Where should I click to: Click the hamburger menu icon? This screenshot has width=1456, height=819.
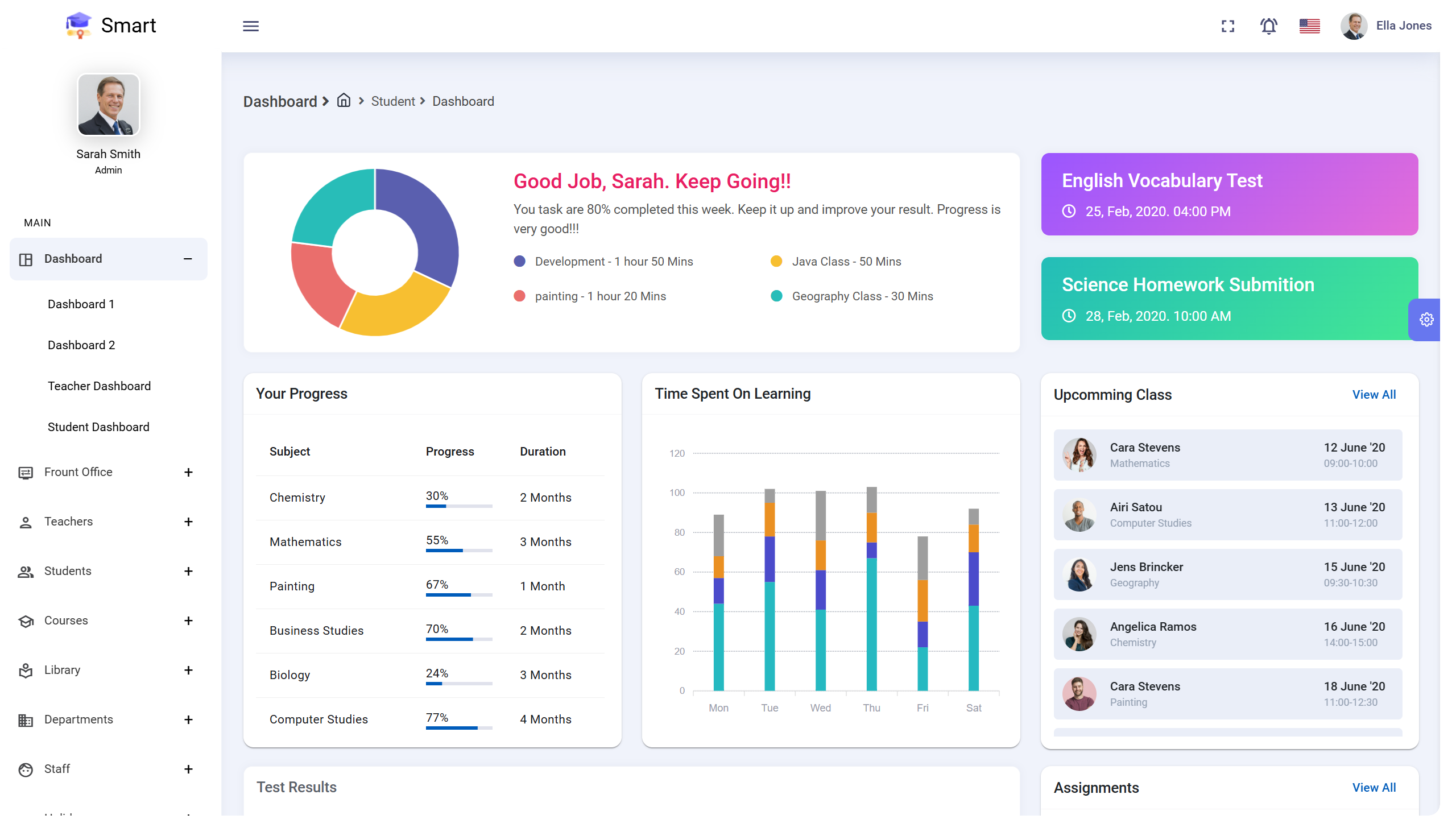(251, 26)
